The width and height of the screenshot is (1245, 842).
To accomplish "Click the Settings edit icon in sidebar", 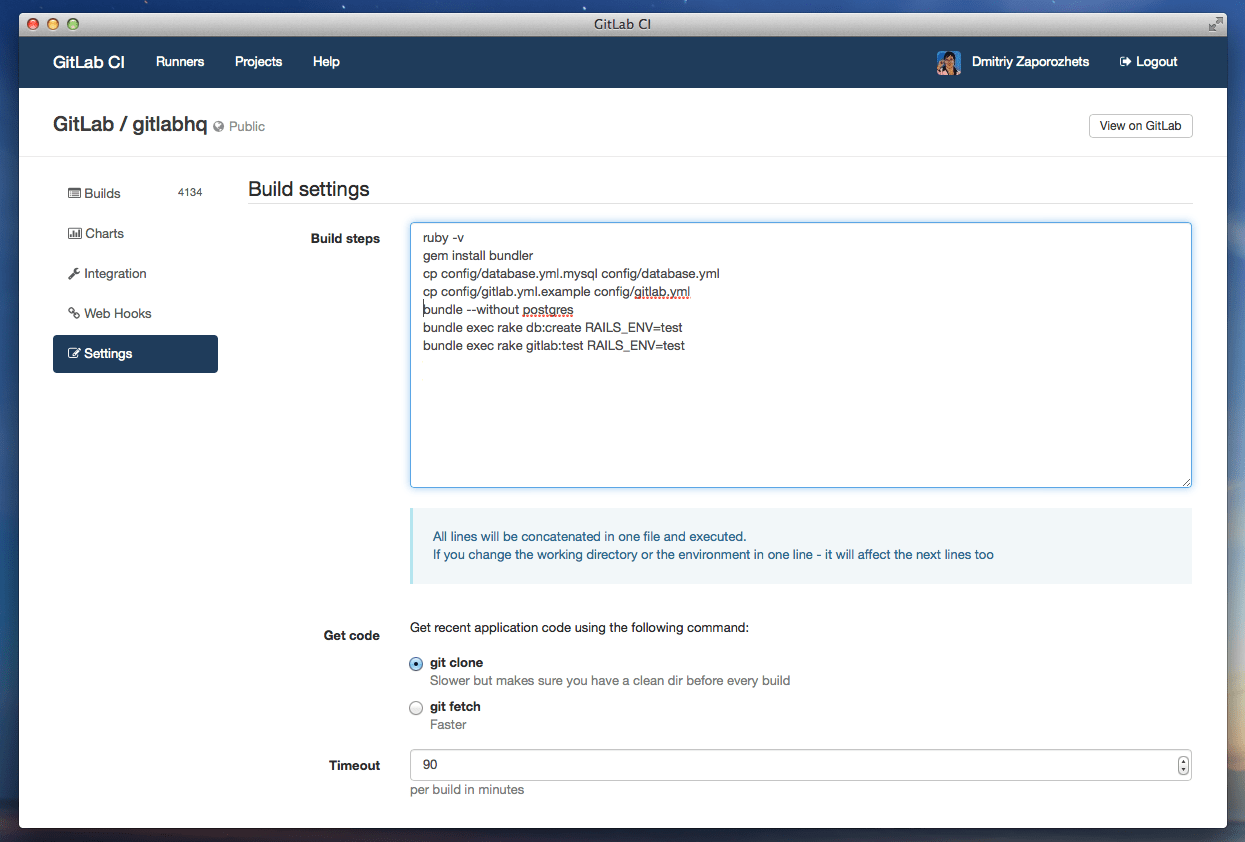I will tap(74, 353).
